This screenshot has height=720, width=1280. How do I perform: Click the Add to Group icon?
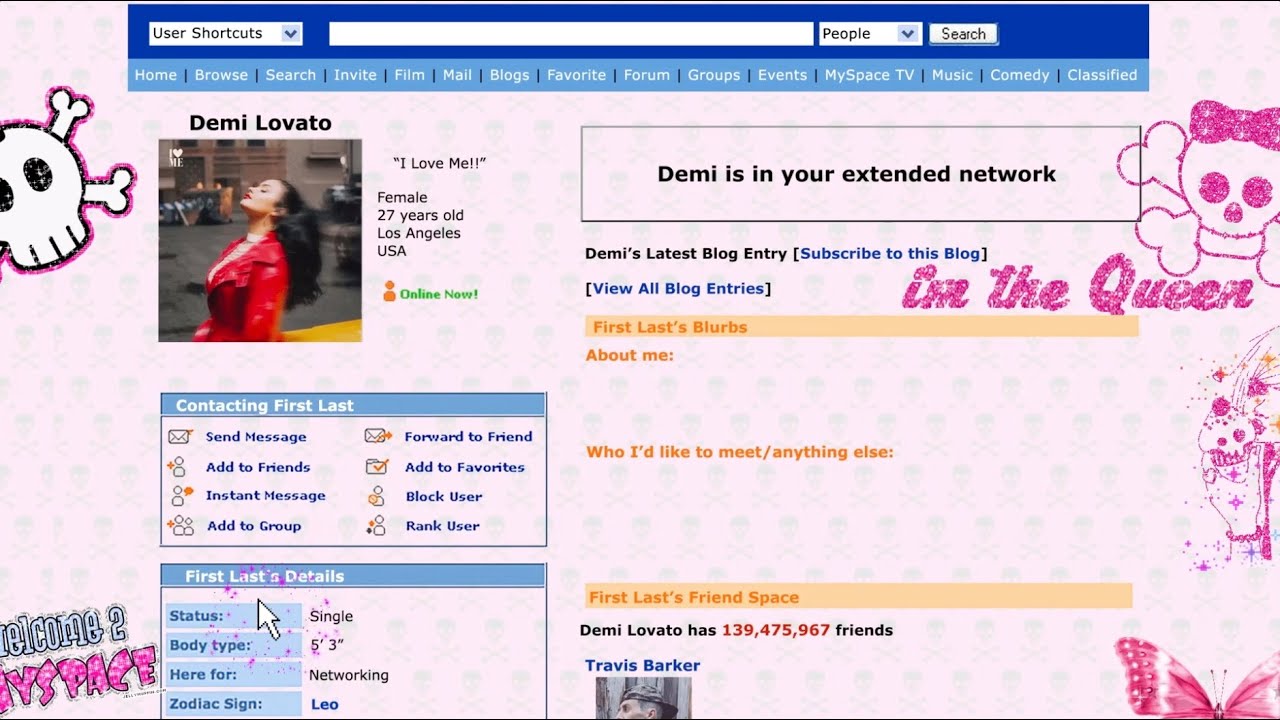click(180, 526)
